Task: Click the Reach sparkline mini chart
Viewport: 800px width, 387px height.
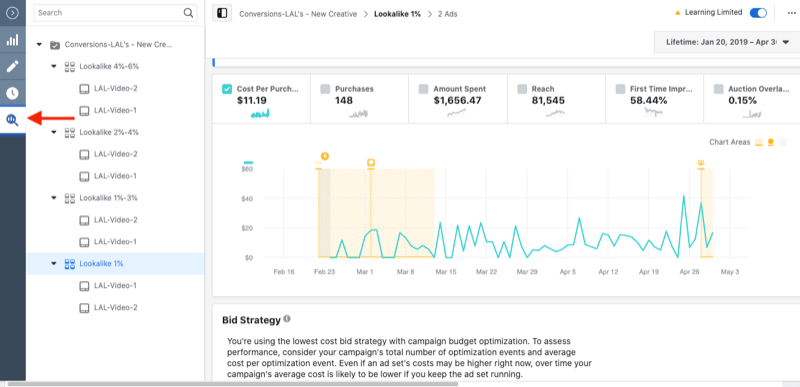Action: (555, 113)
